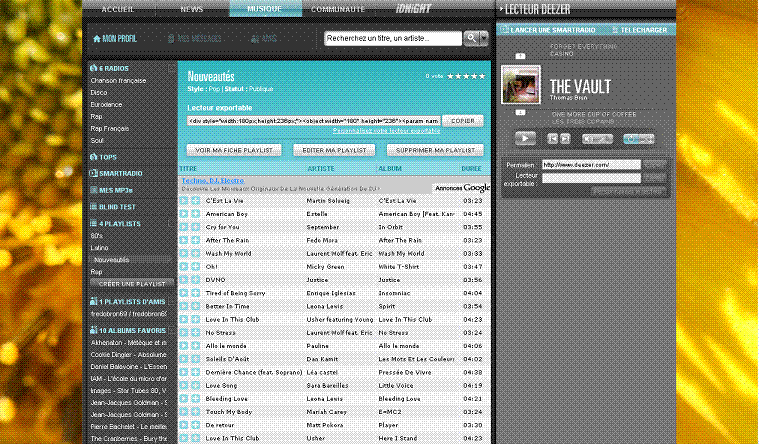The height and width of the screenshot is (444, 759).
Task: Open Personnalisez votre lecteur exportable link
Action: [386, 131]
